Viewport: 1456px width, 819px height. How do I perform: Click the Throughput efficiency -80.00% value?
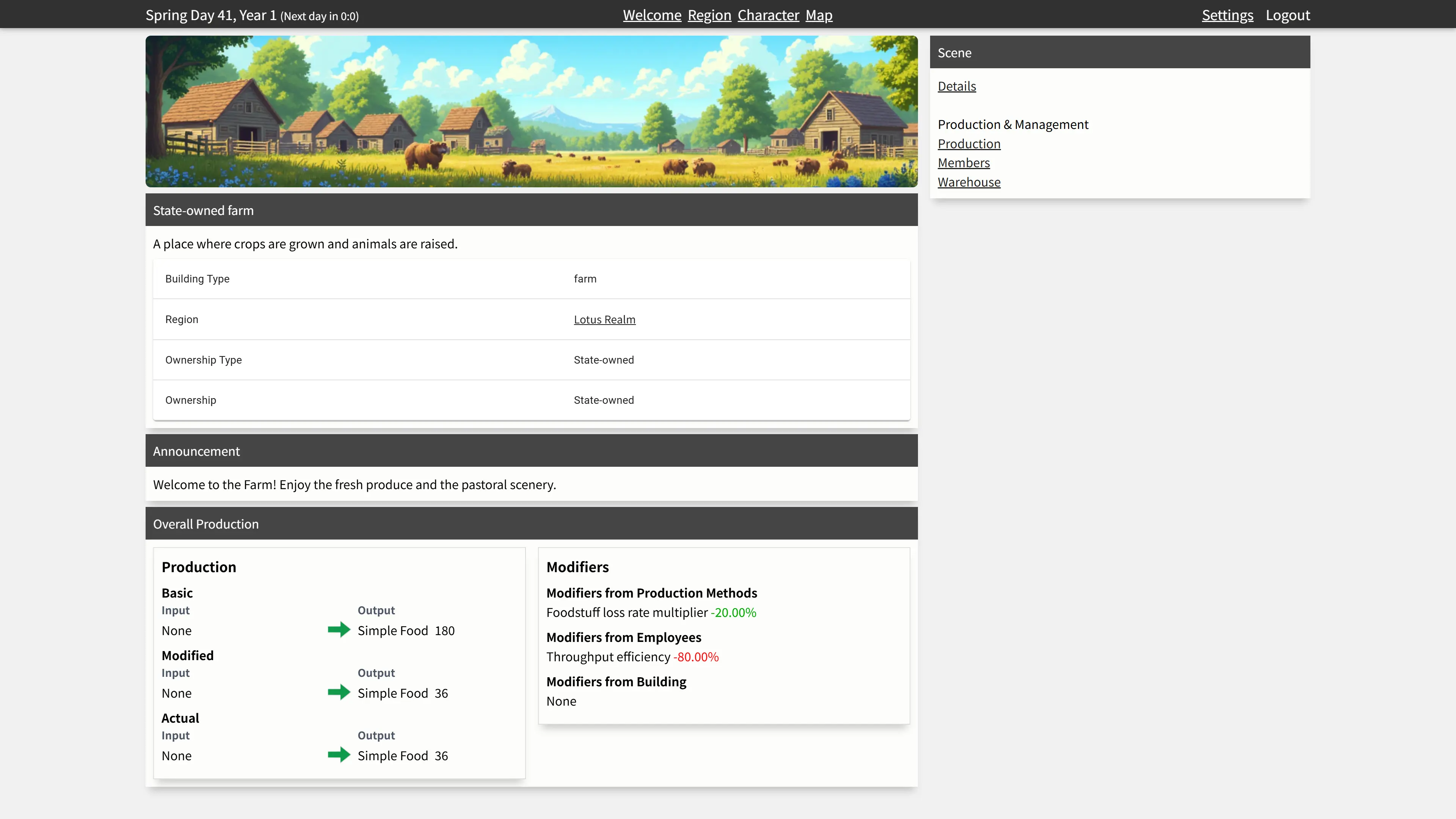pyautogui.click(x=696, y=657)
